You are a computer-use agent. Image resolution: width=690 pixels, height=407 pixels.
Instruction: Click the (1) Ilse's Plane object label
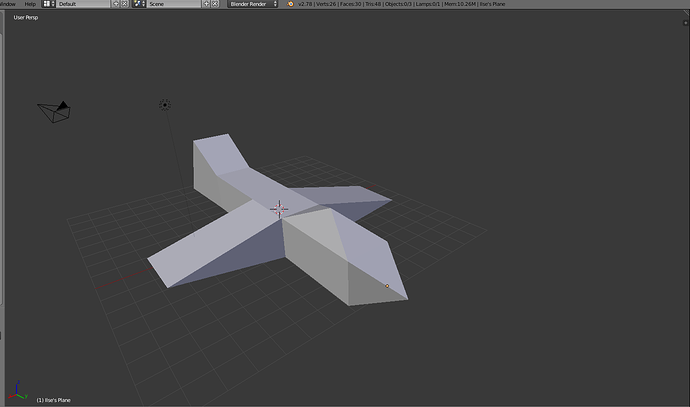pyautogui.click(x=53, y=400)
